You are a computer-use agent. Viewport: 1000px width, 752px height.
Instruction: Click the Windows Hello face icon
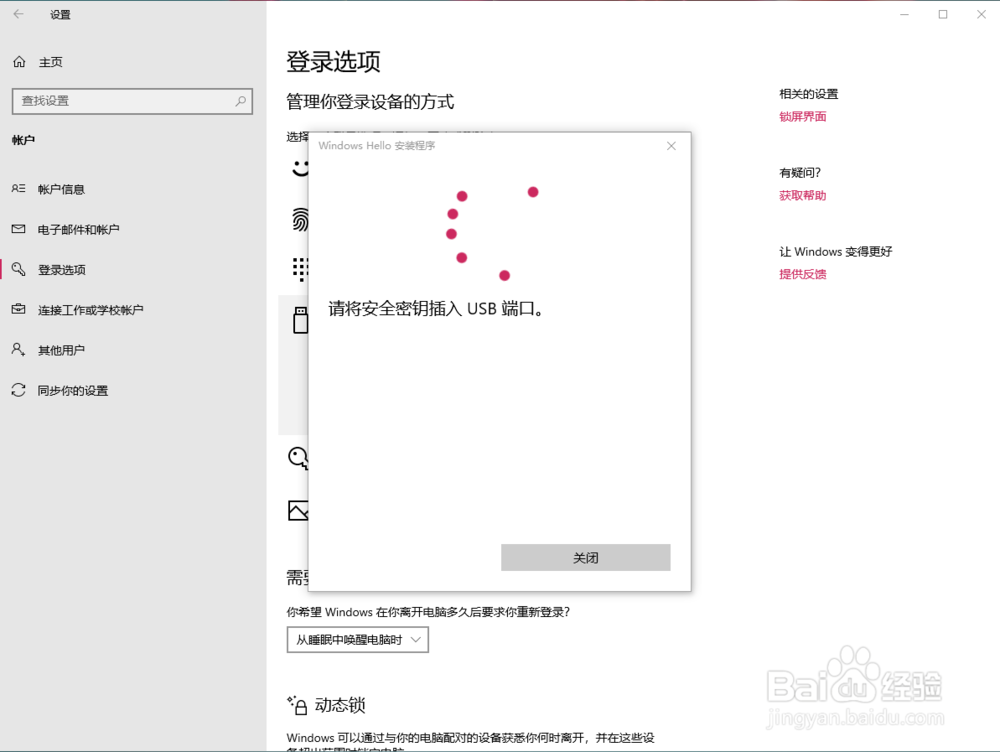[300, 168]
